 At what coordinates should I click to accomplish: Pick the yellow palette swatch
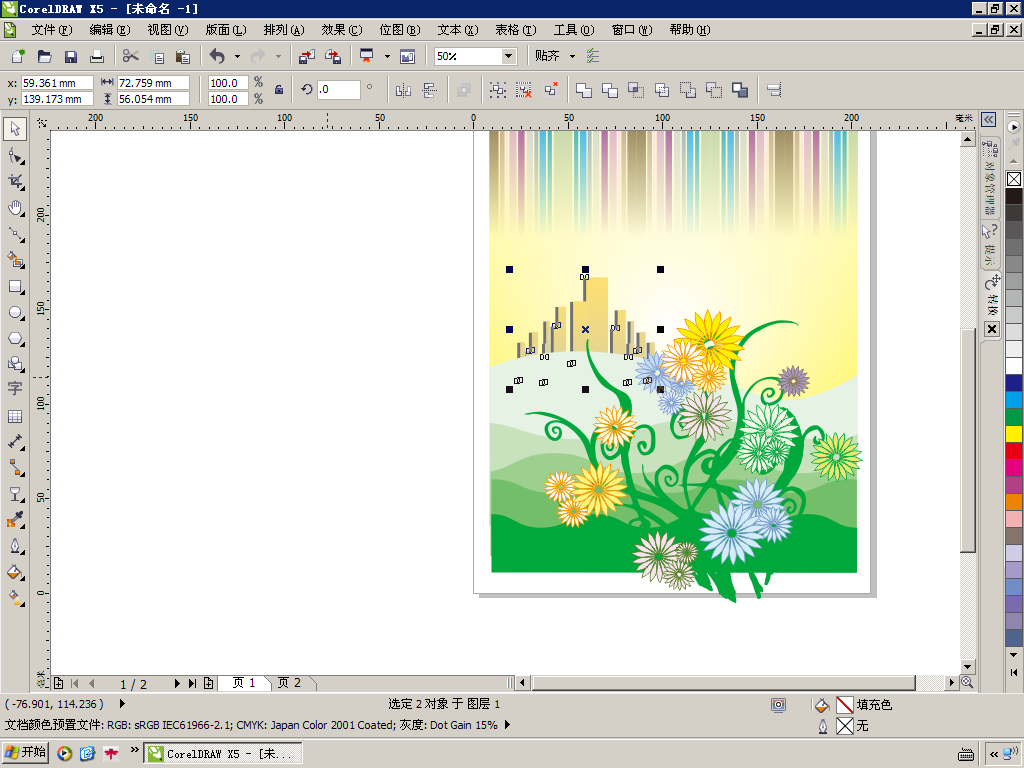coord(1014,434)
